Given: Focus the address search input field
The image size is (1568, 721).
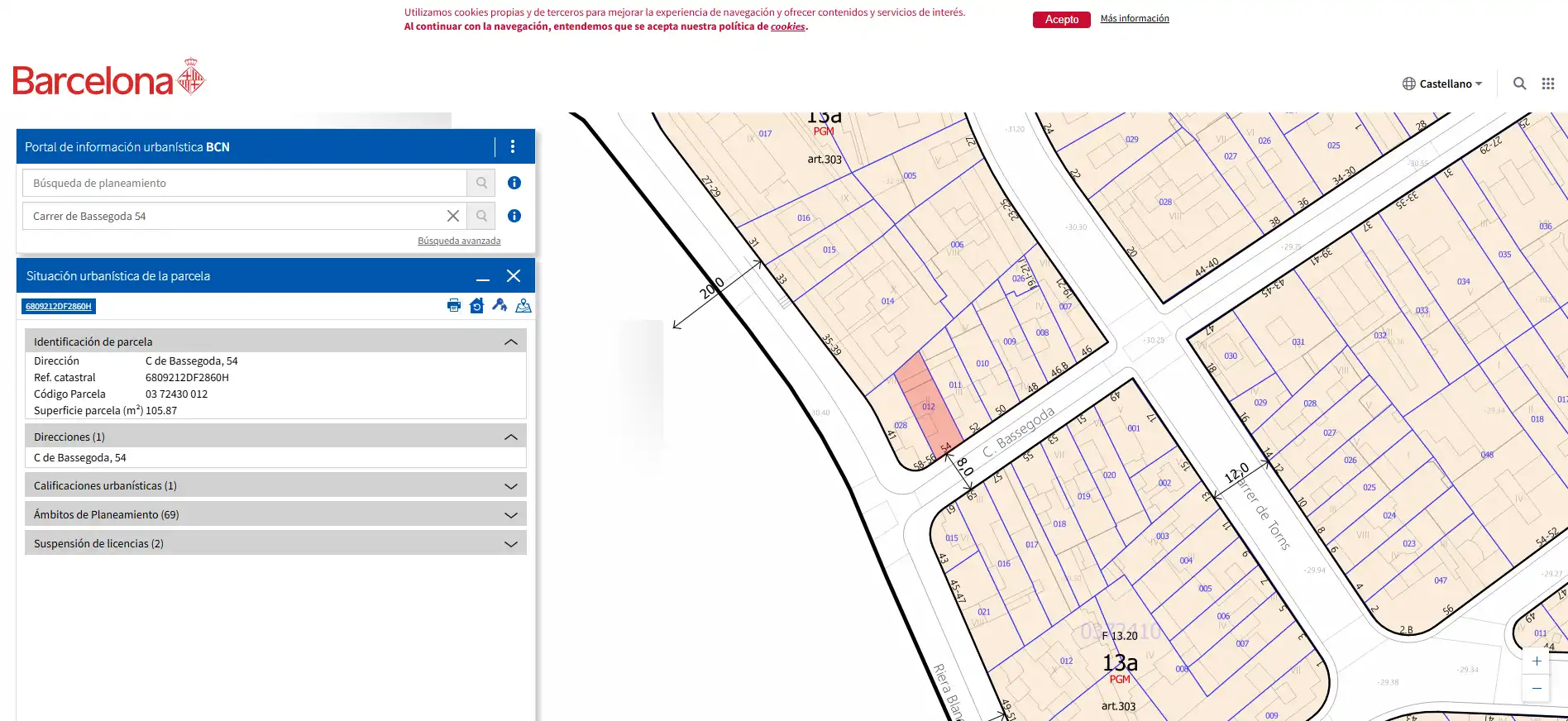Looking at the screenshot, I should pyautogui.click(x=234, y=216).
